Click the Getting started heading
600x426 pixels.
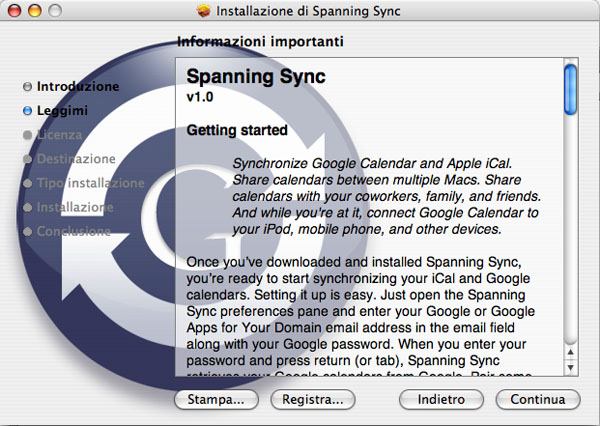[x=237, y=130]
